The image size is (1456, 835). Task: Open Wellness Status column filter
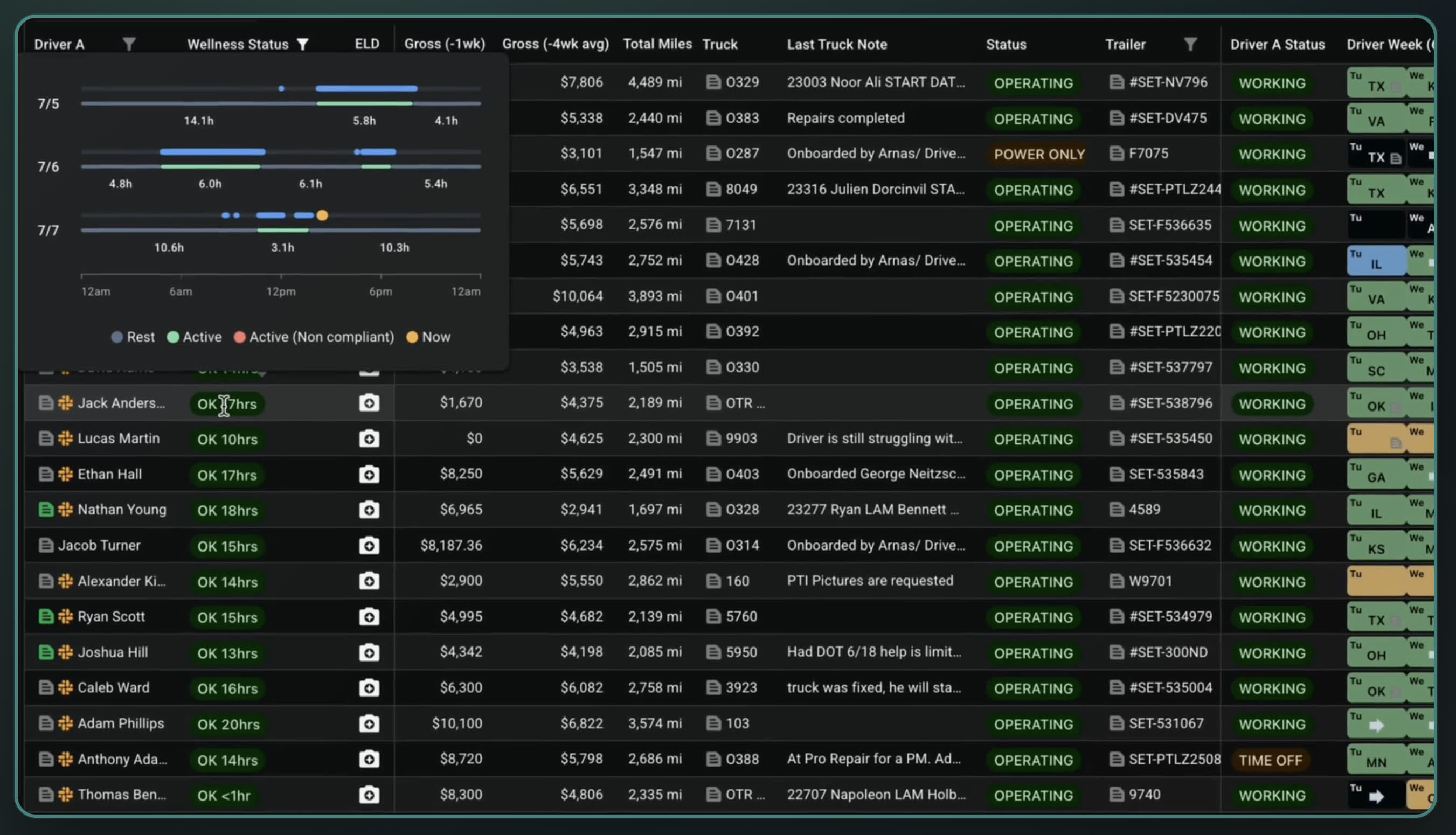(x=303, y=44)
